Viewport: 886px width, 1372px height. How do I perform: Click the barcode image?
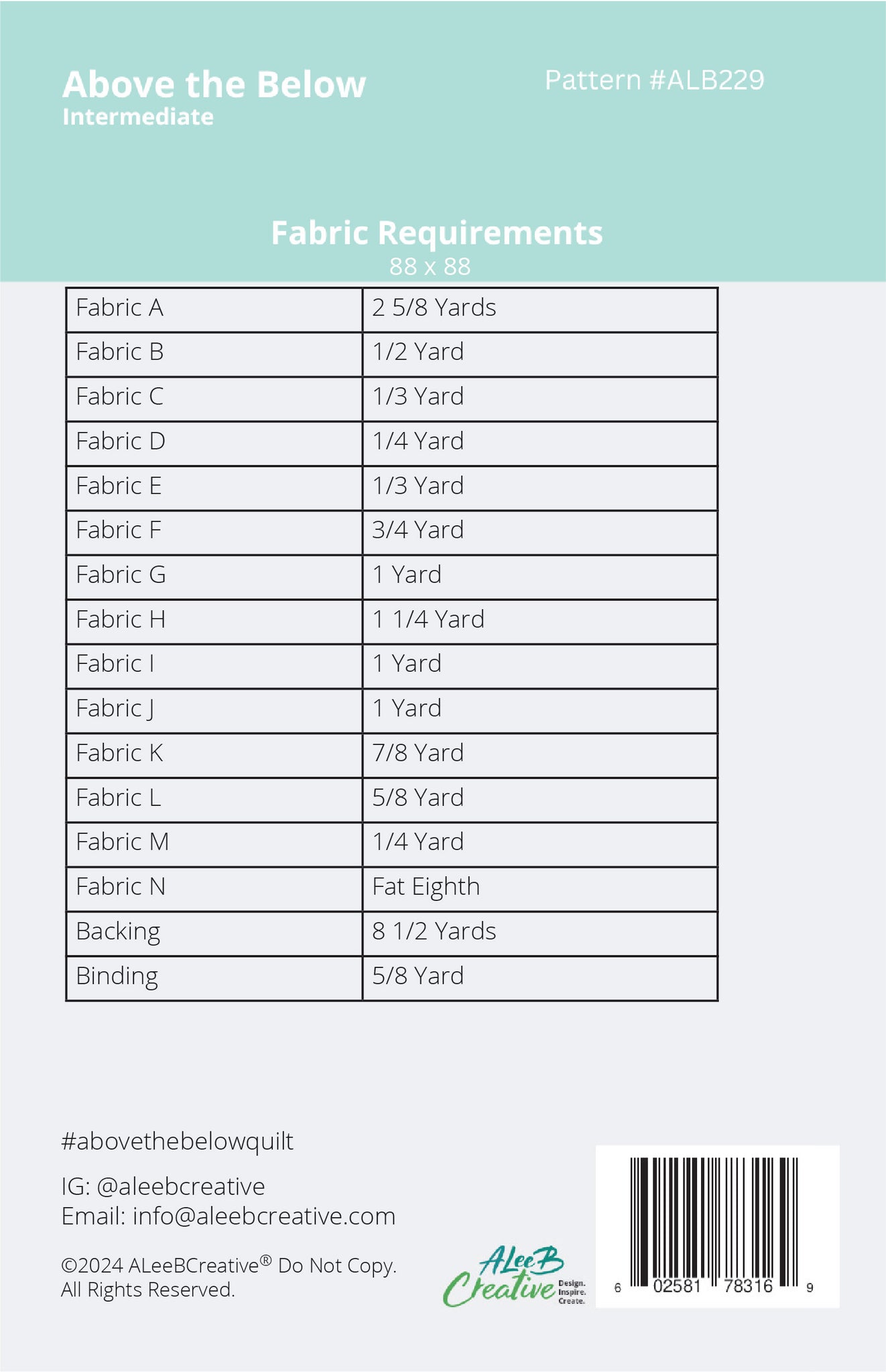point(717,1226)
